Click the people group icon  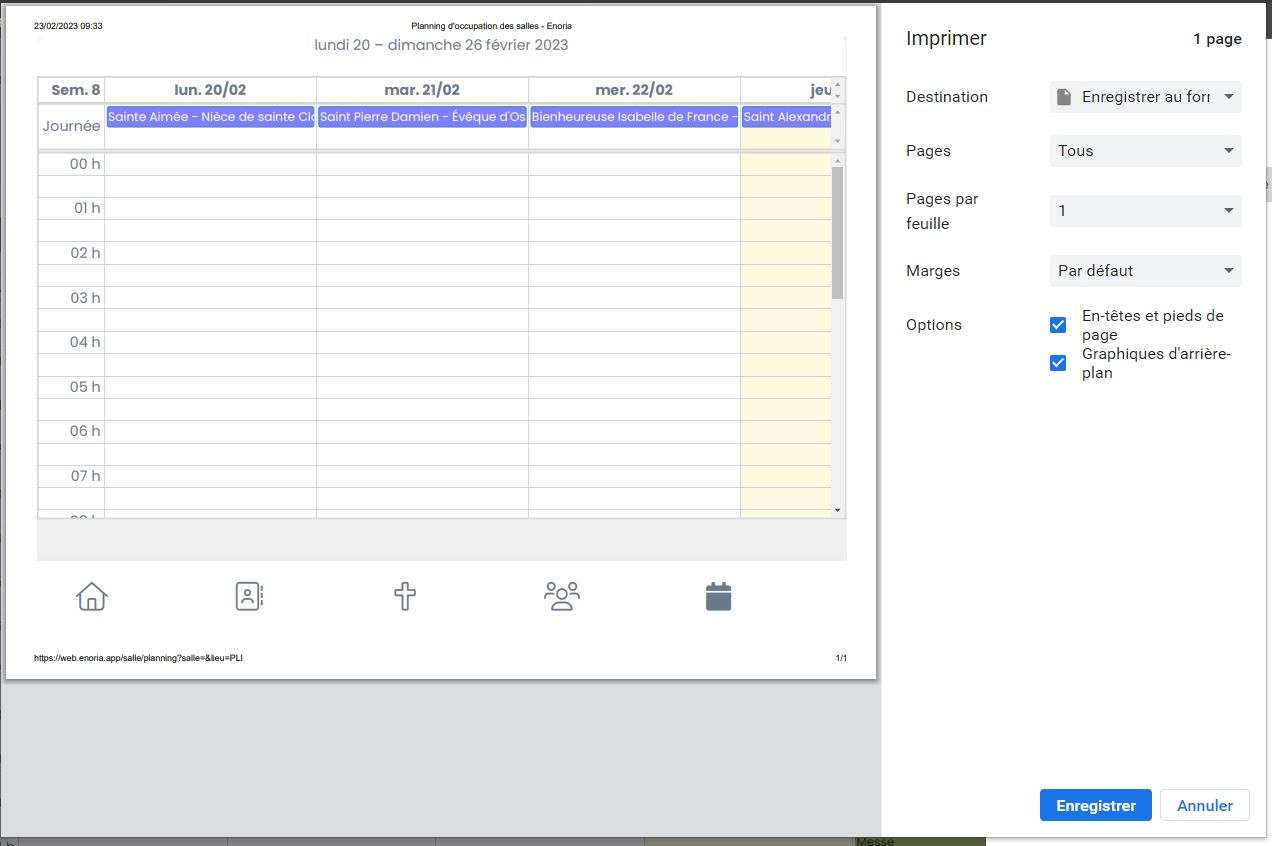pyautogui.click(x=561, y=596)
